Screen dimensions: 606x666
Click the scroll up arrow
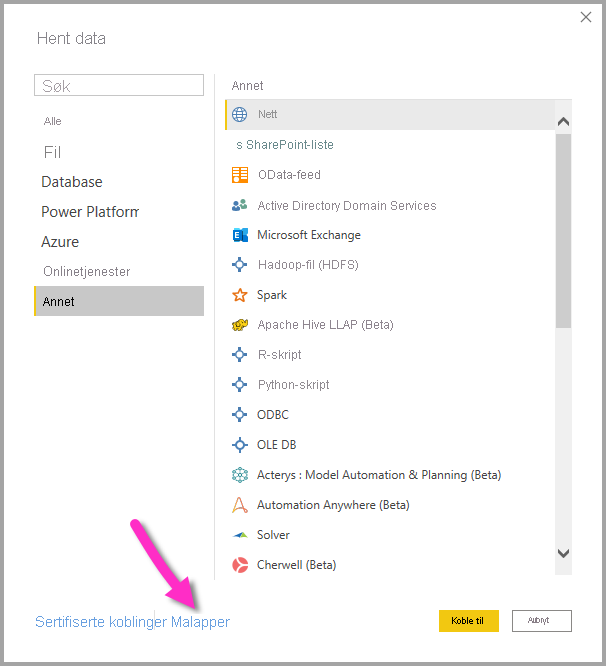564,122
